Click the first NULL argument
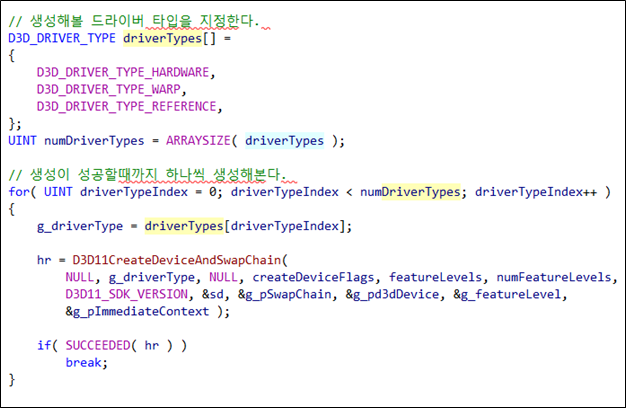This screenshot has height=408, width=626. coord(79,277)
